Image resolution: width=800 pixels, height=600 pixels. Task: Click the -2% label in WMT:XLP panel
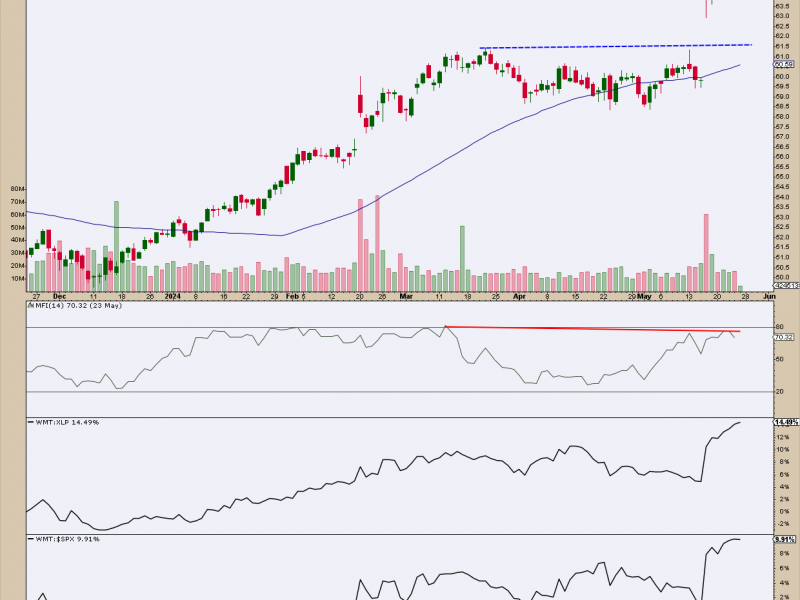point(783,524)
